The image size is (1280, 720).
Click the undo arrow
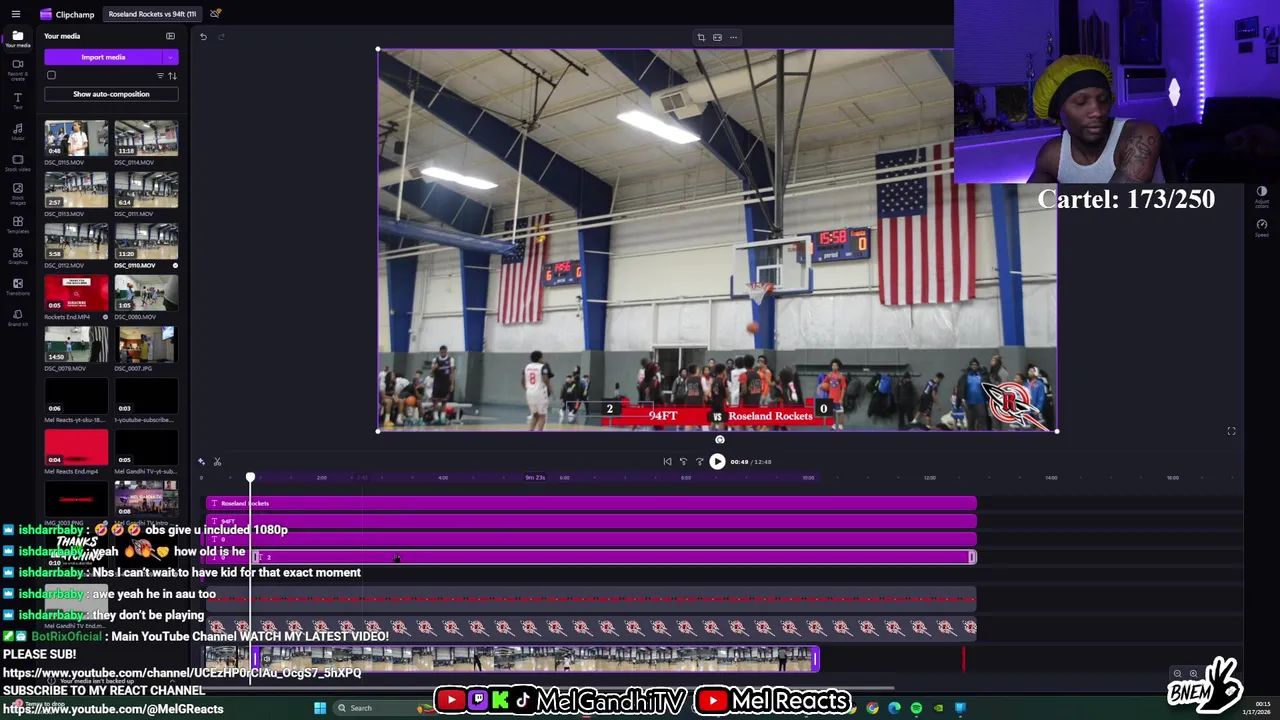203,37
